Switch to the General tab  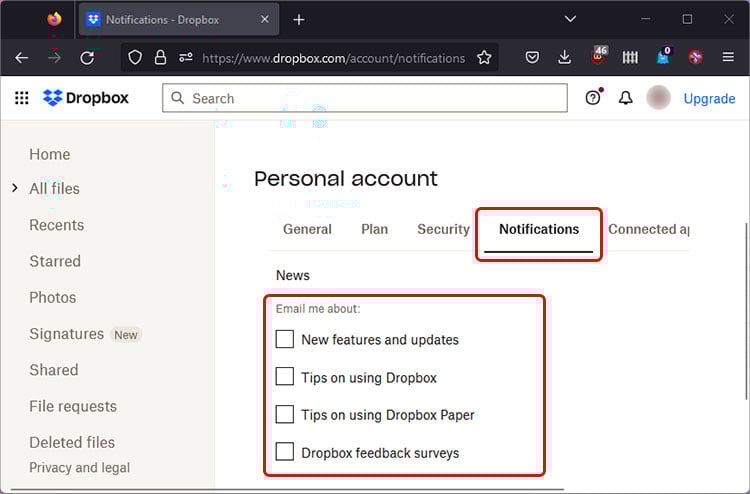[307, 230]
